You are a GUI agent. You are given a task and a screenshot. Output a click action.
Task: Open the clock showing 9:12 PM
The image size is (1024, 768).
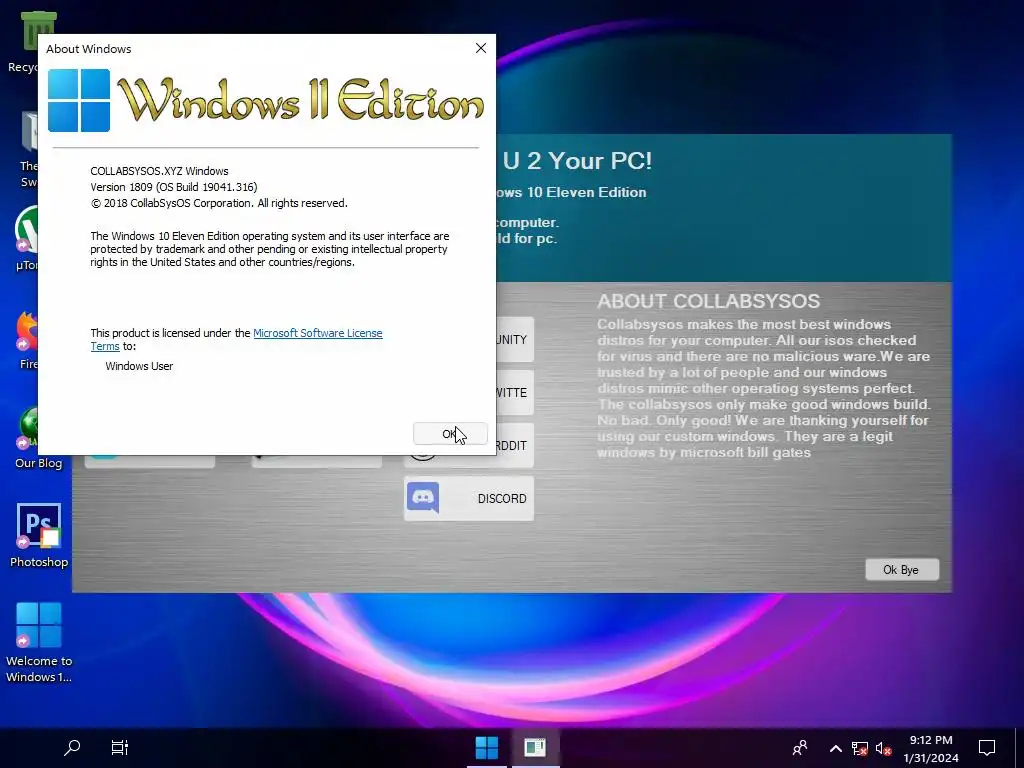click(931, 748)
